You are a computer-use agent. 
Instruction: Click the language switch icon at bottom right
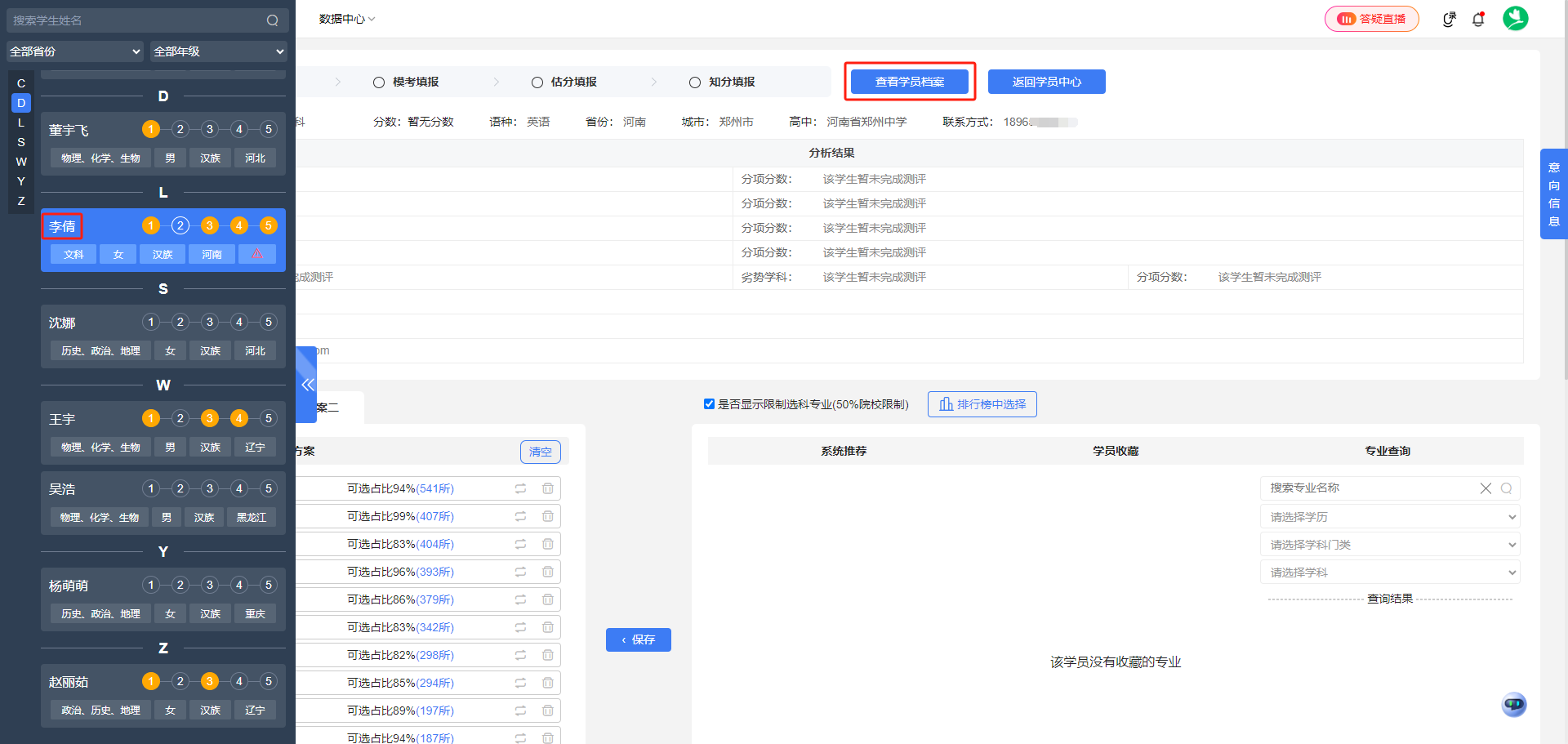tap(1513, 704)
